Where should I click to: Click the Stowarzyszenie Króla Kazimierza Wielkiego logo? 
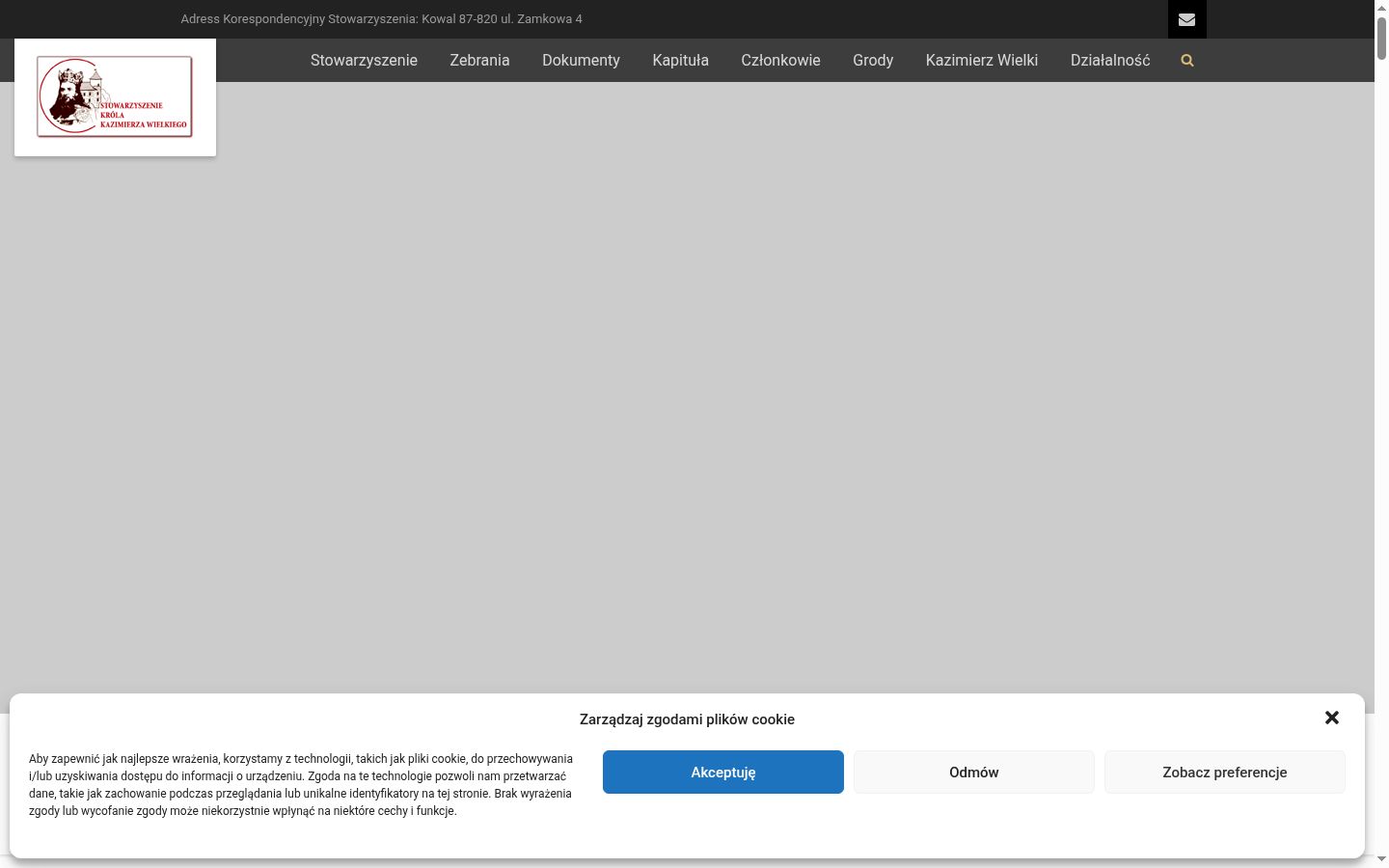(115, 96)
